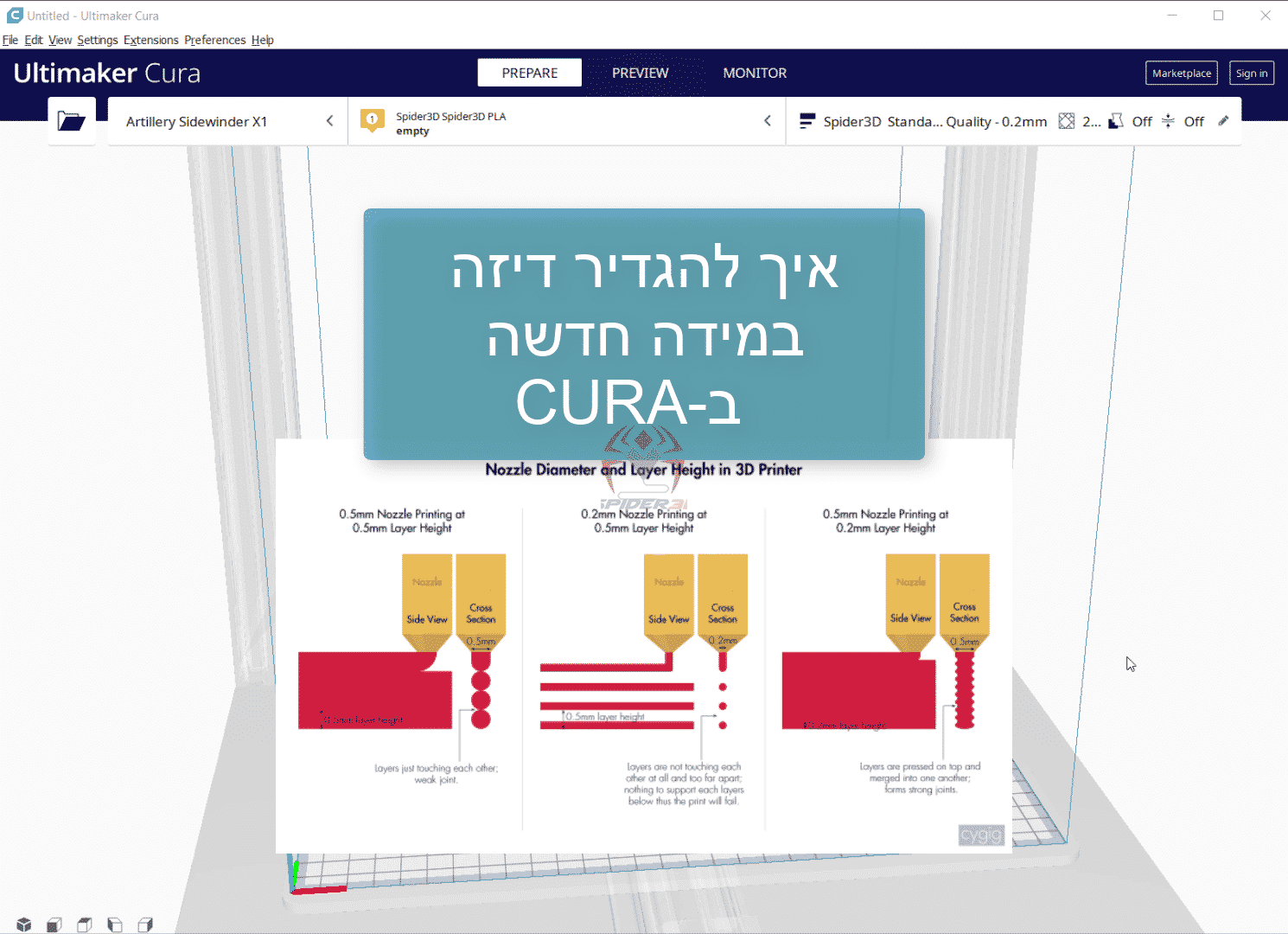Screen dimensions: 1288x934
Task: Click the Marketplace button
Action: [x=1181, y=73]
